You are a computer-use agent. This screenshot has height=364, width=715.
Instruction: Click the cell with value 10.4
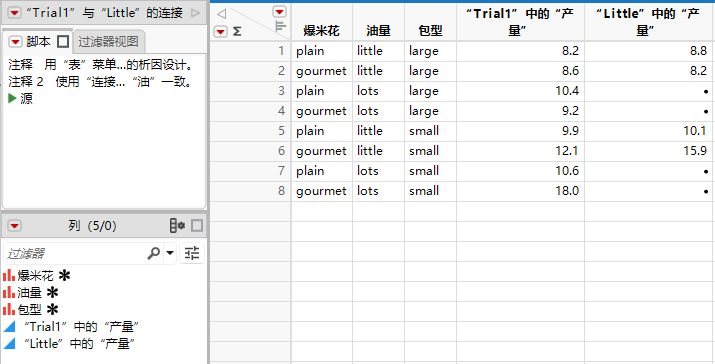point(520,91)
